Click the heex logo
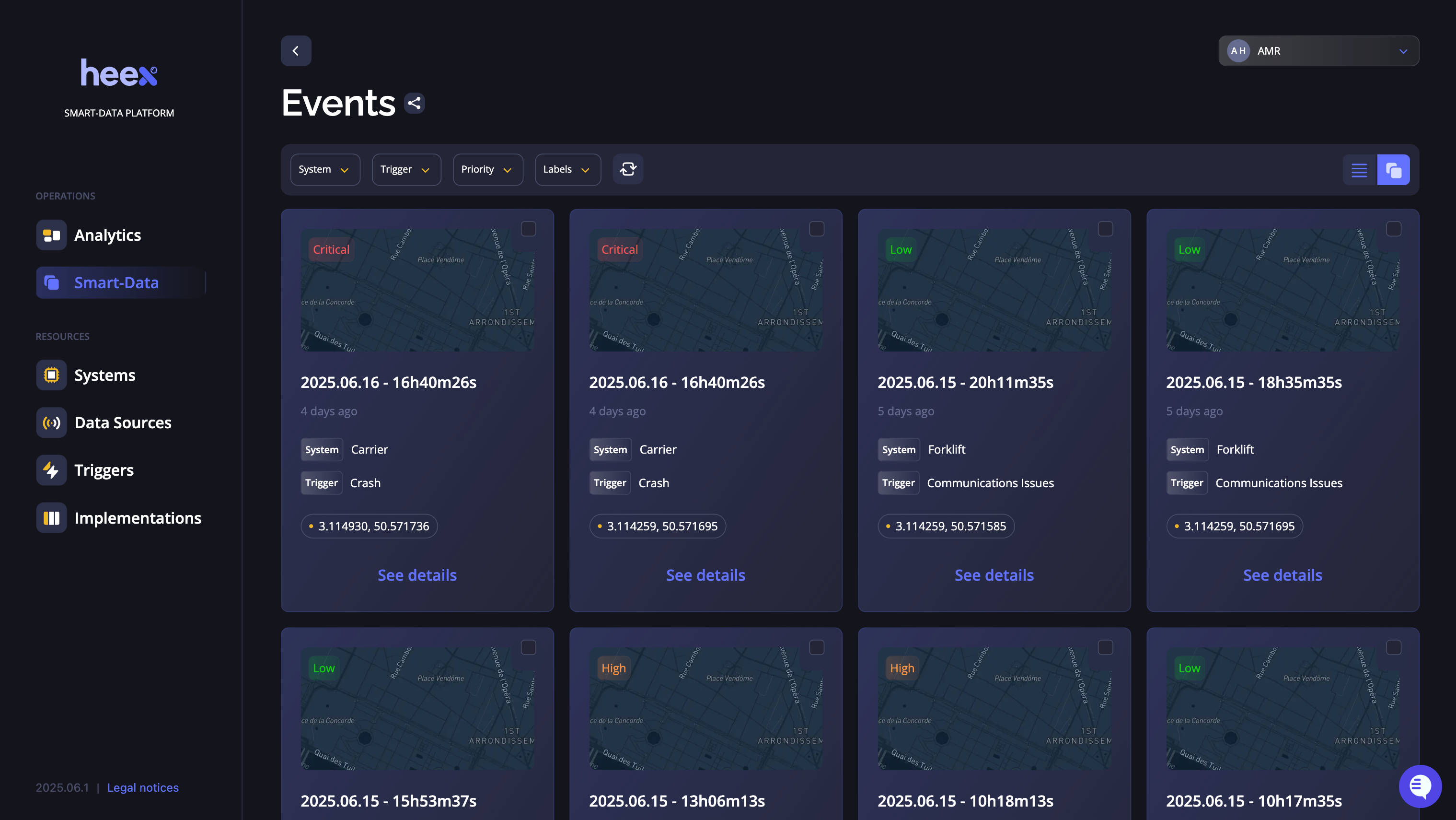The image size is (1456, 820). [119, 72]
